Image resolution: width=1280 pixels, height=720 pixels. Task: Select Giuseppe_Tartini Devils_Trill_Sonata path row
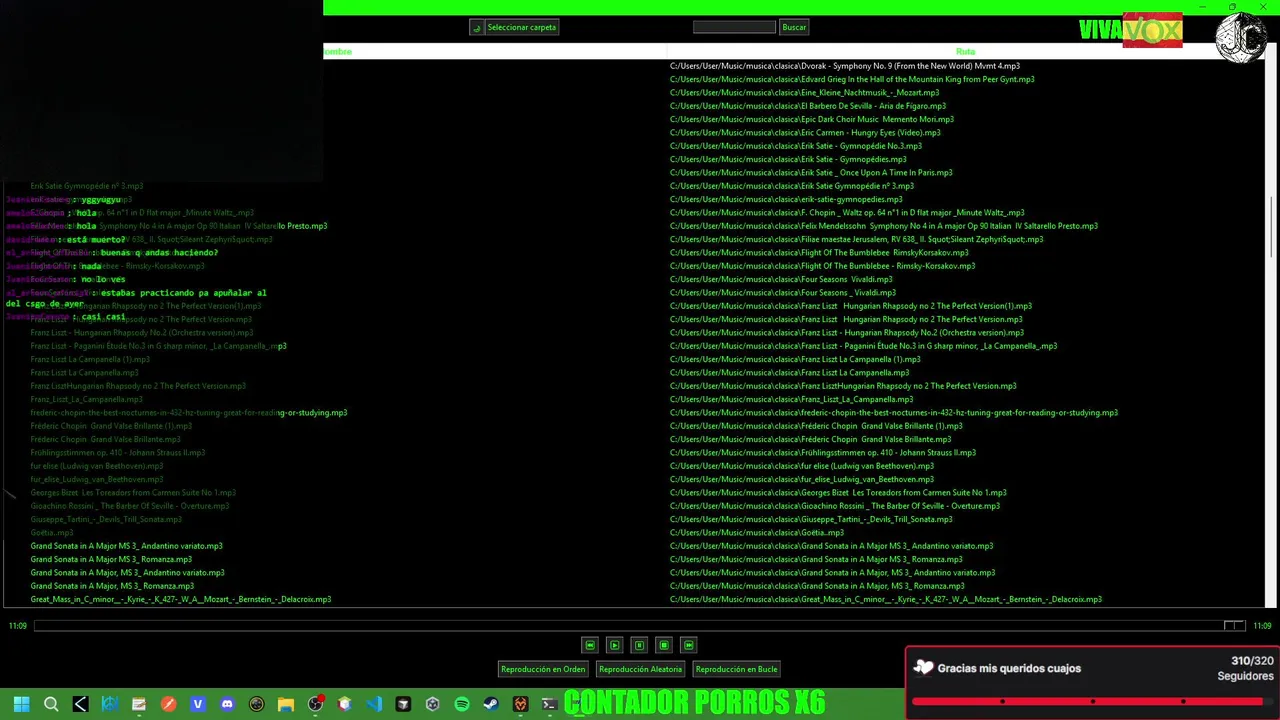(811, 519)
